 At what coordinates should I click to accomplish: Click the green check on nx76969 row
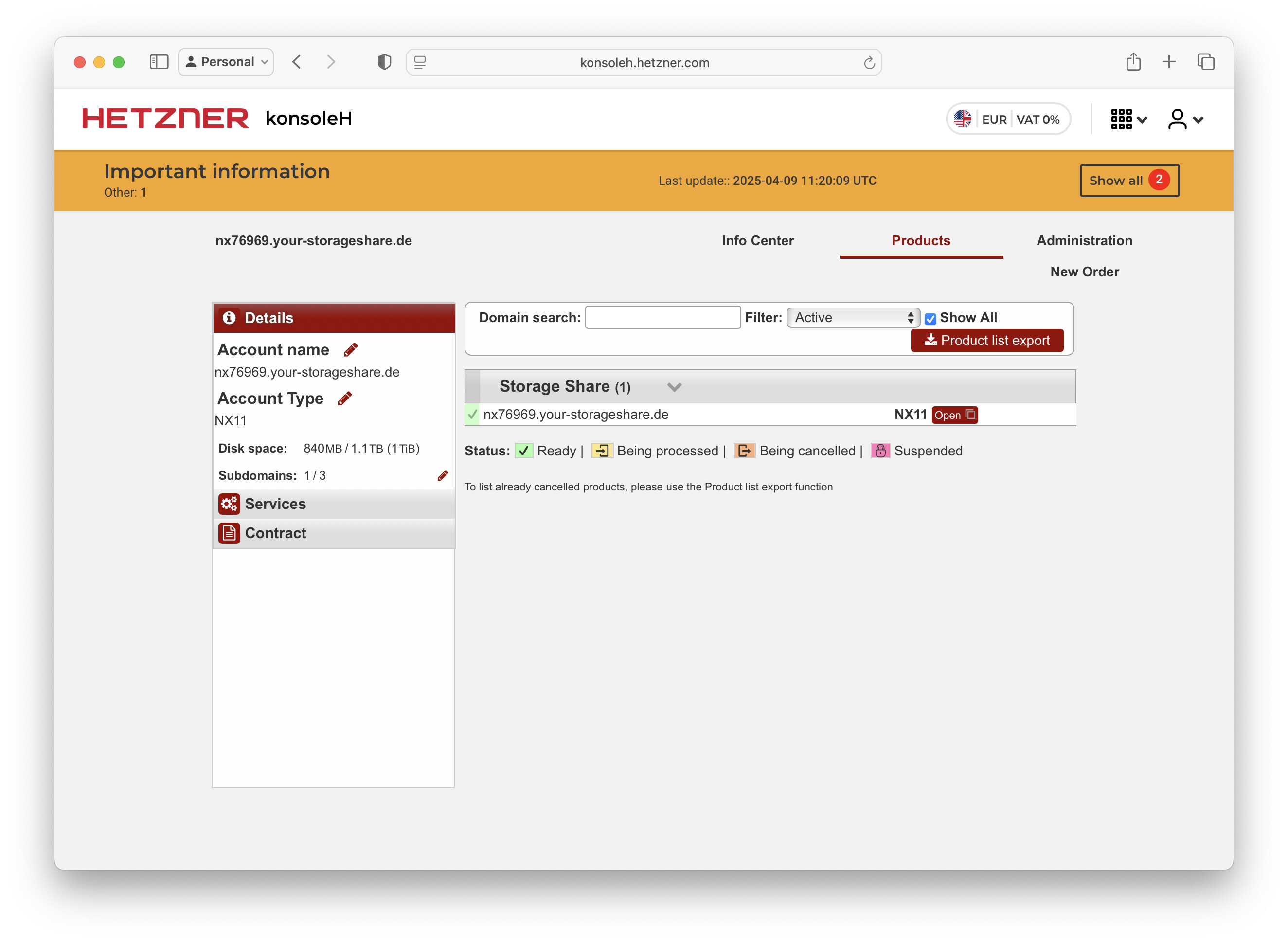pyautogui.click(x=472, y=415)
